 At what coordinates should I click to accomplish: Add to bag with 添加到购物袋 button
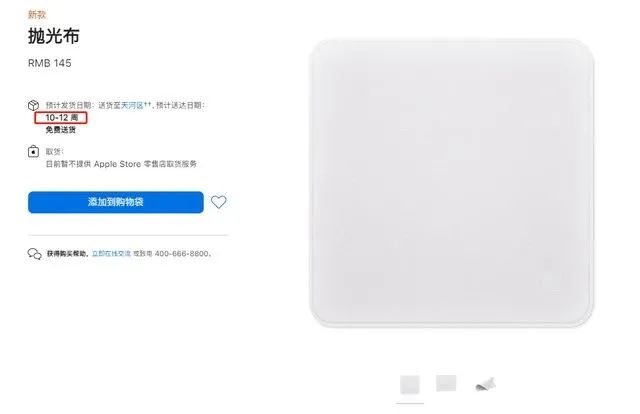coord(116,202)
